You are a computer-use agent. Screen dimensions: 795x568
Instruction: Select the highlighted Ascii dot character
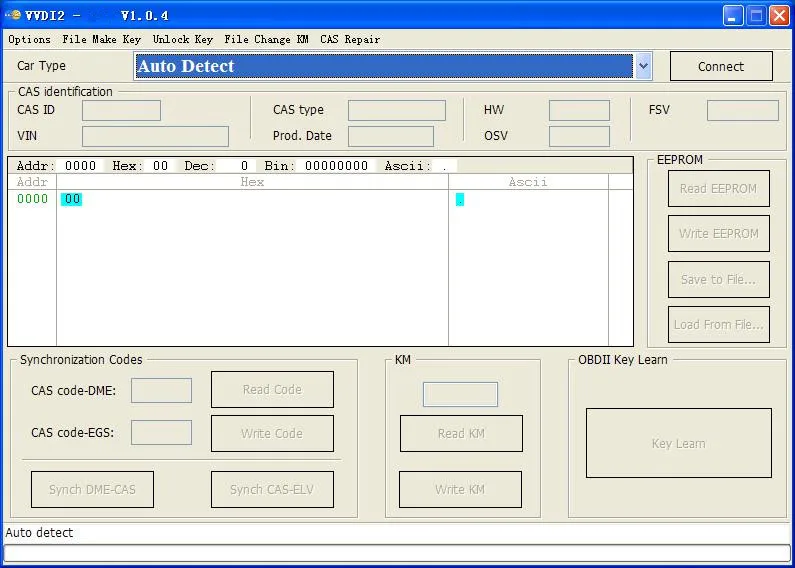pos(460,199)
